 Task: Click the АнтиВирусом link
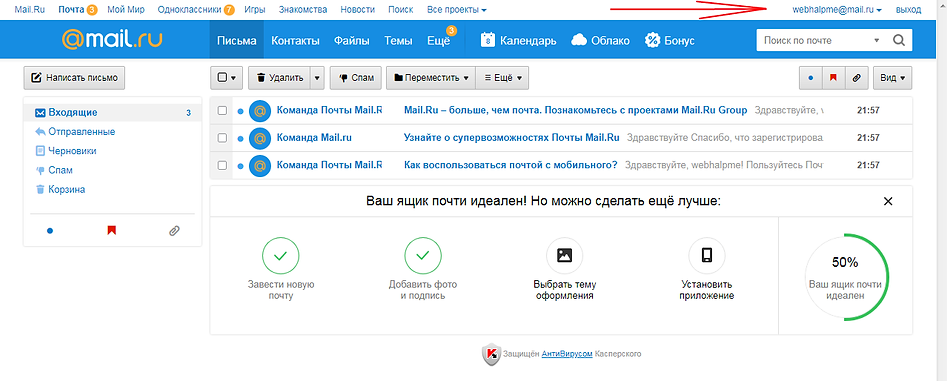[x=567, y=354]
